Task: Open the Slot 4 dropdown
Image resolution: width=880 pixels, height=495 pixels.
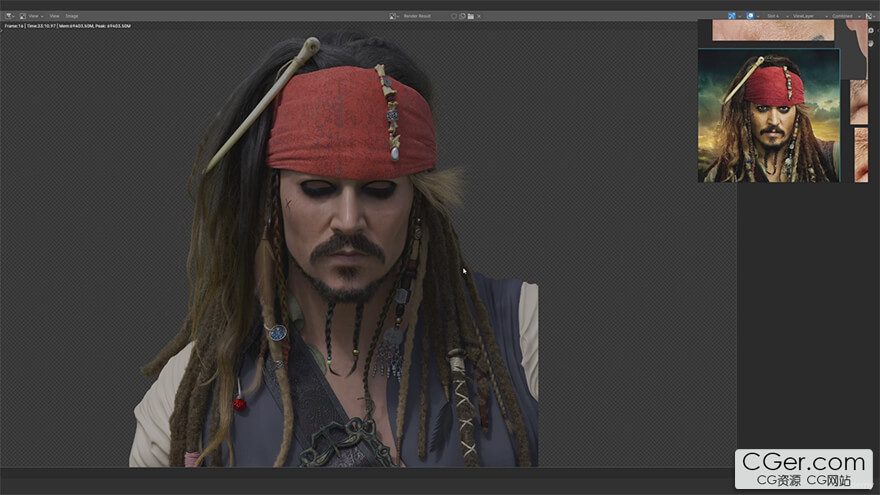Action: (776, 16)
